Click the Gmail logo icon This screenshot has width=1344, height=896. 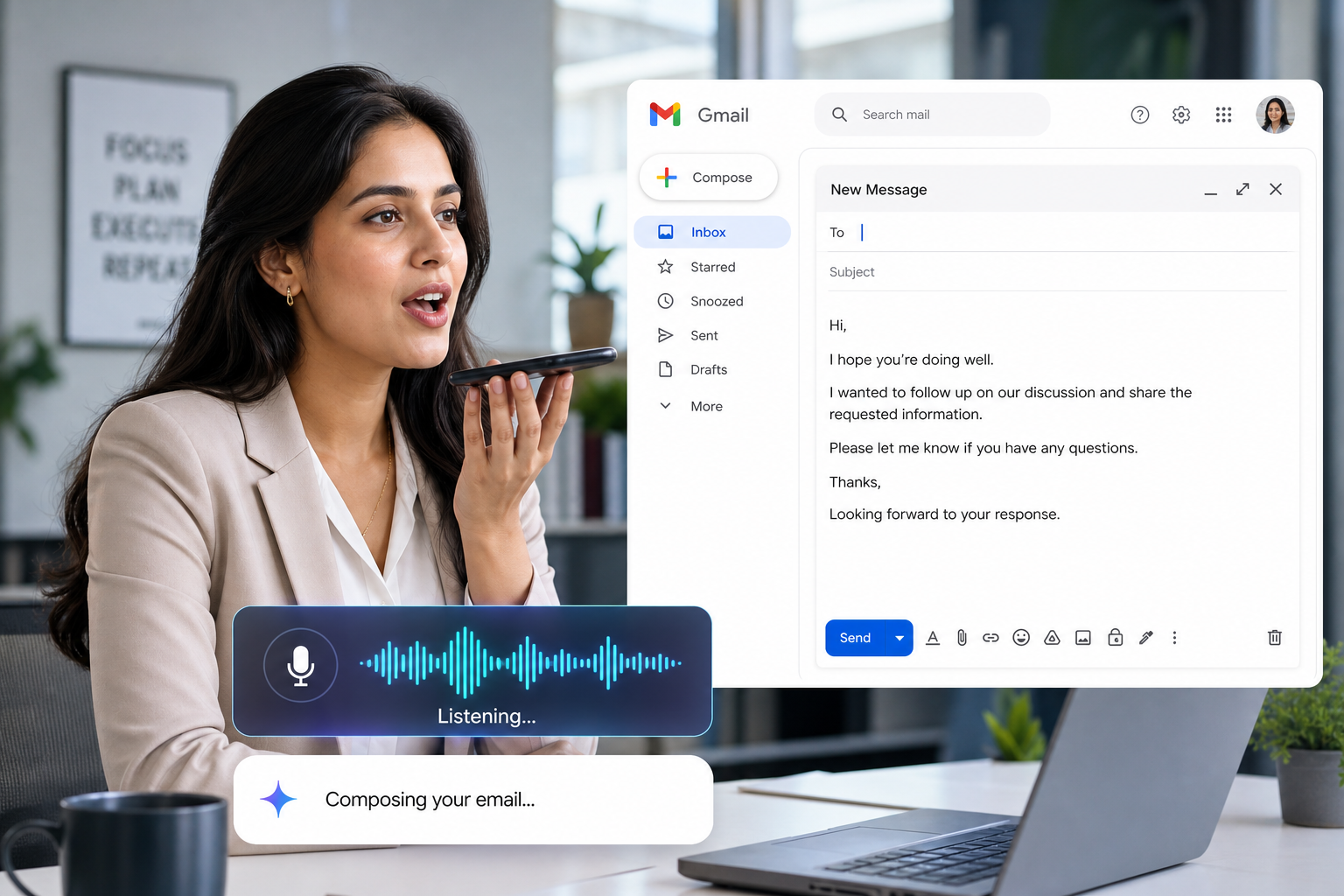(x=665, y=115)
